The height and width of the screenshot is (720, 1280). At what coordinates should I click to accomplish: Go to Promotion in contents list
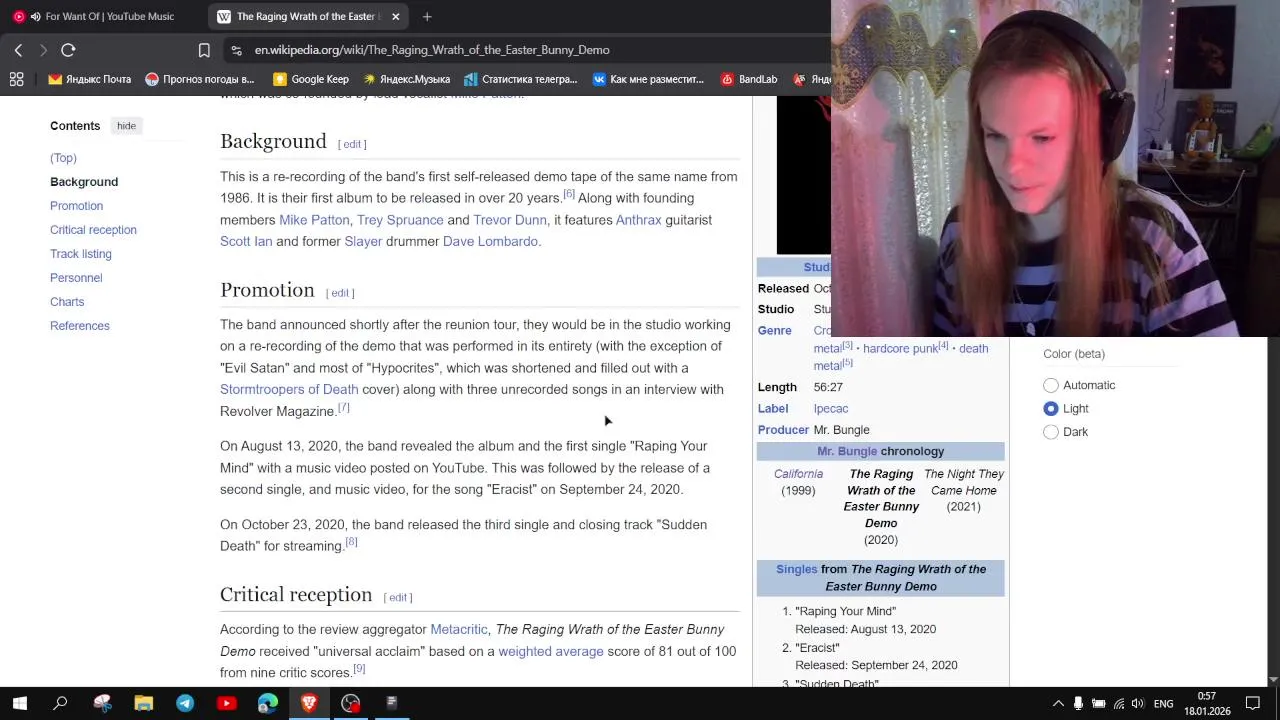76,206
